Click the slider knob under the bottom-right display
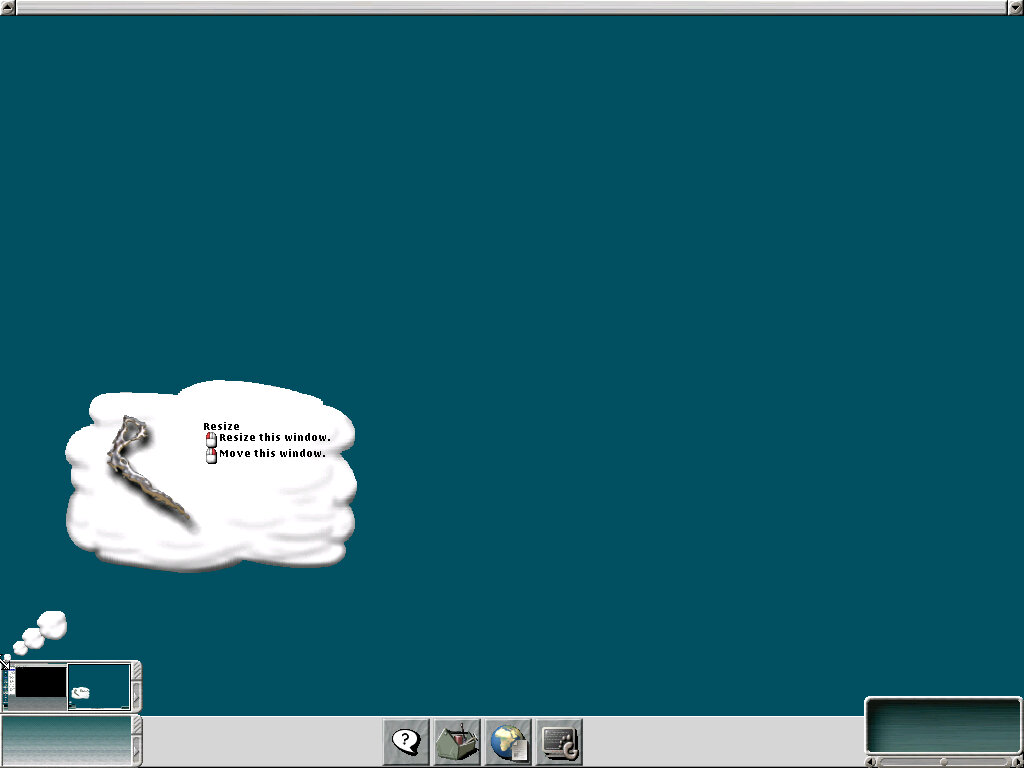Viewport: 1024px width, 768px height. coord(943,762)
